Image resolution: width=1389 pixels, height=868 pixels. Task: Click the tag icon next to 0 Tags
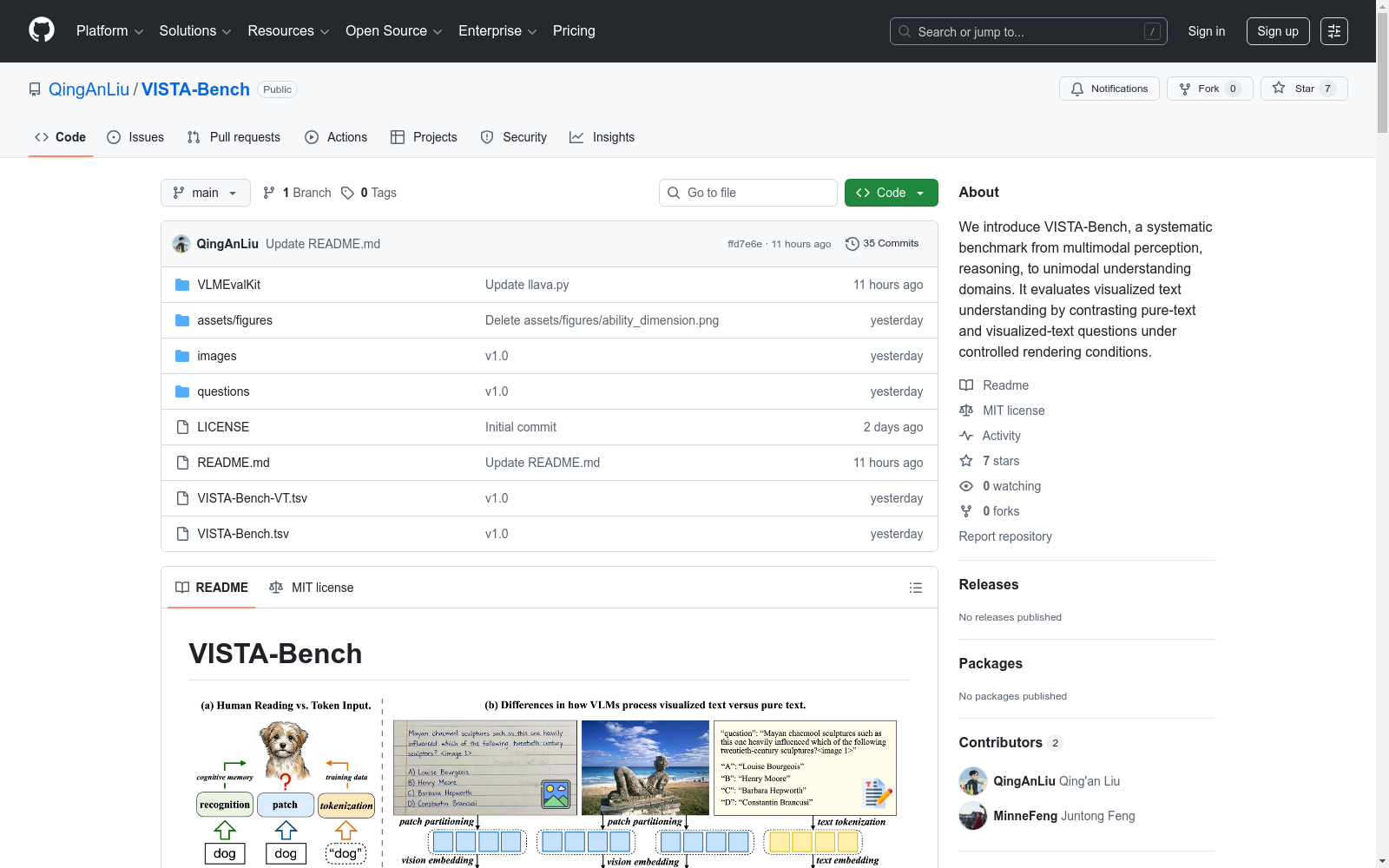(x=347, y=193)
